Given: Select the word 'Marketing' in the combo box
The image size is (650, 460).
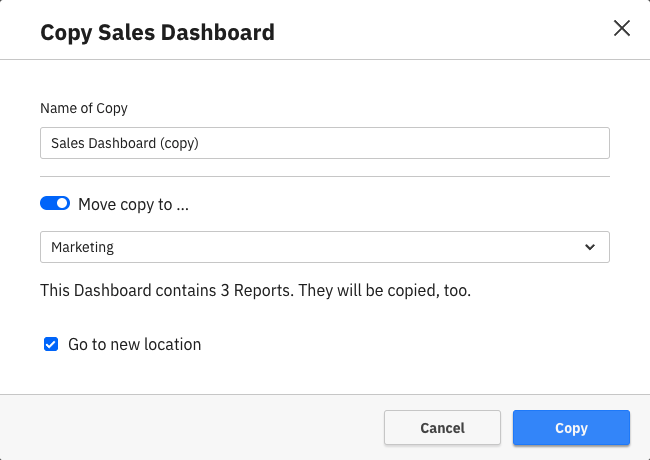Looking at the screenshot, I should (82, 247).
